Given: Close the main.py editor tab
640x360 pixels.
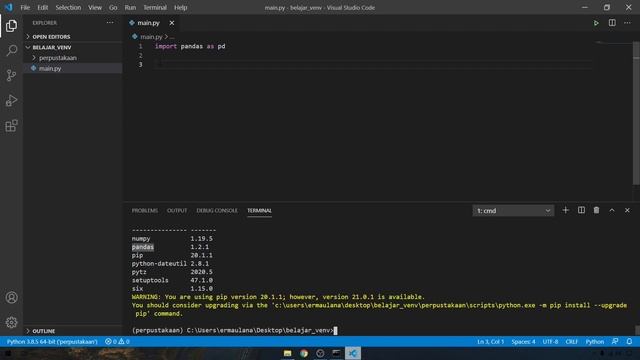Looking at the screenshot, I should [x=172, y=23].
